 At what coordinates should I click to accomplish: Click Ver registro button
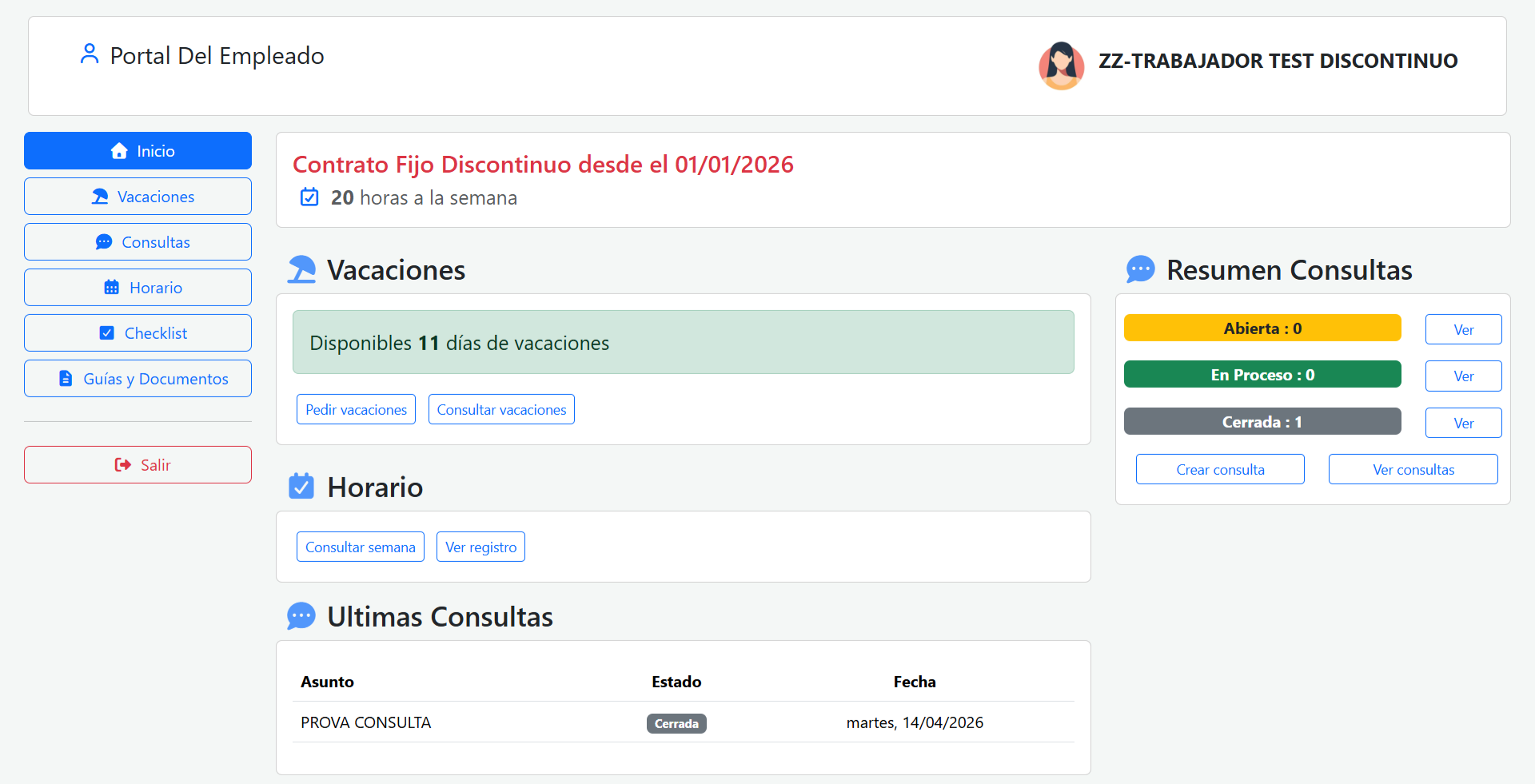coord(480,547)
